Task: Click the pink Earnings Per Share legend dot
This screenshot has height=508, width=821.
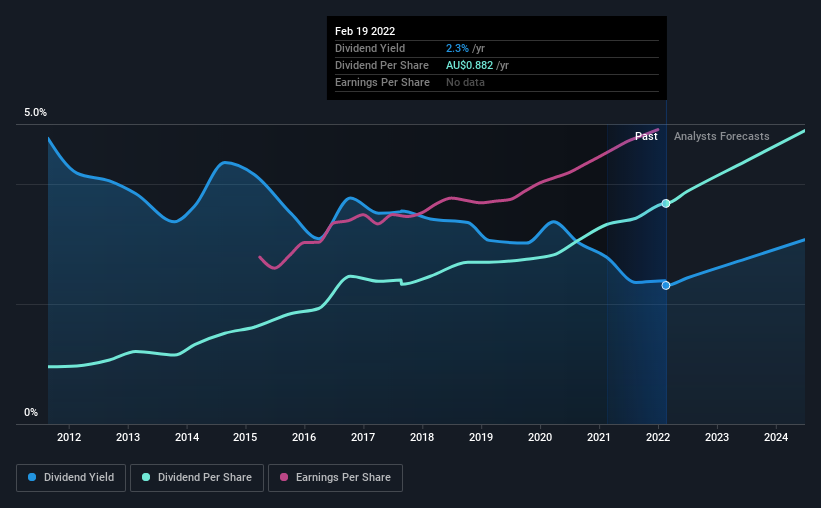Action: pyautogui.click(x=284, y=477)
